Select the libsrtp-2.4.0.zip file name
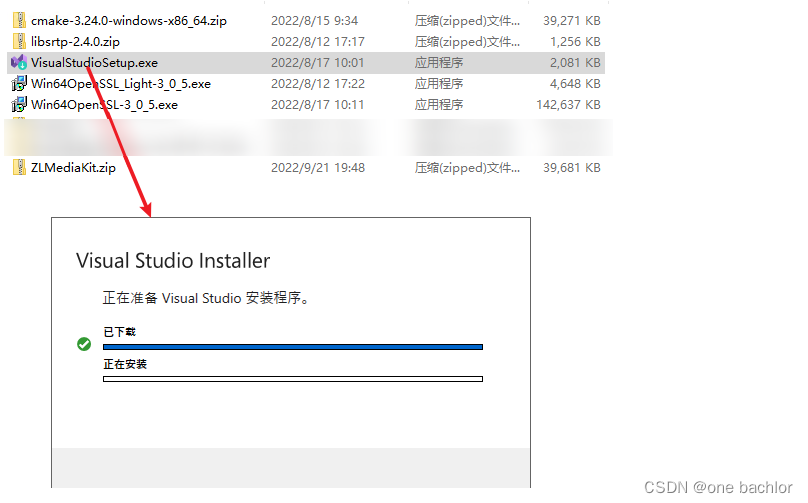 (x=75, y=42)
